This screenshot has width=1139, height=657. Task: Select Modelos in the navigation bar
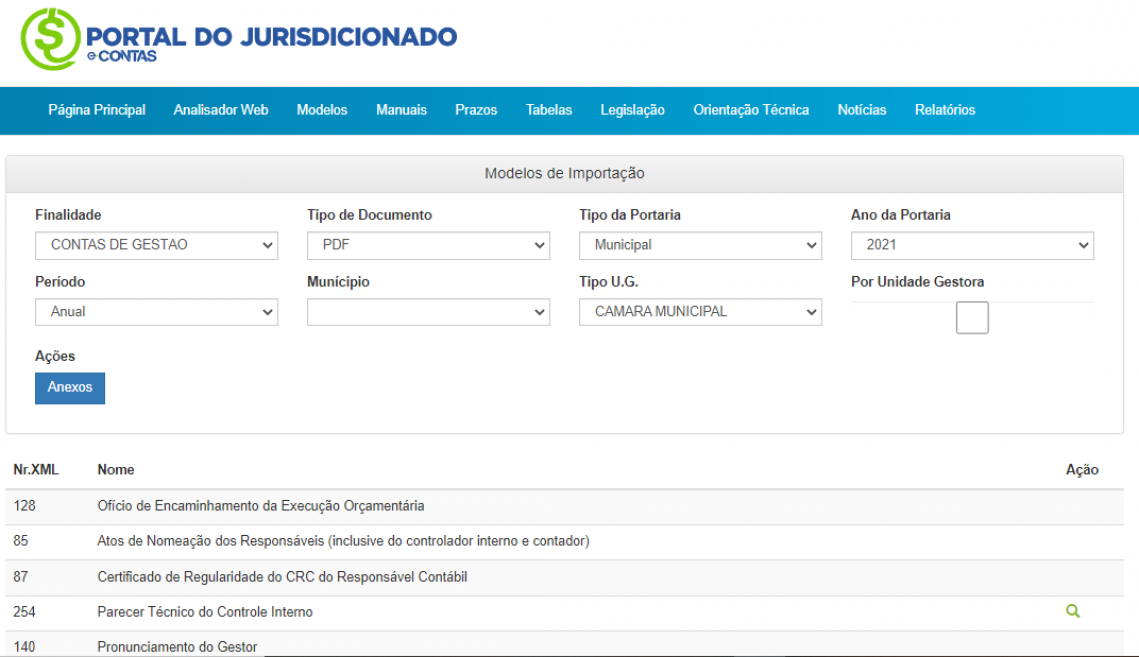pos(322,110)
